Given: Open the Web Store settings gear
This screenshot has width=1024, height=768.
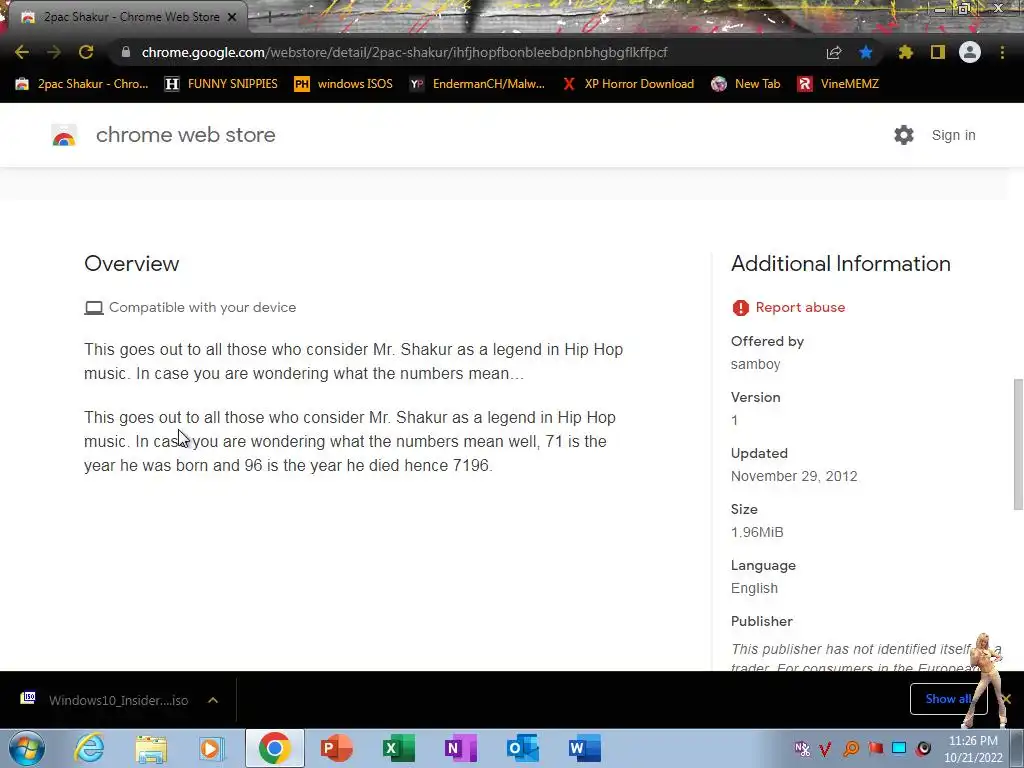Looking at the screenshot, I should (904, 135).
